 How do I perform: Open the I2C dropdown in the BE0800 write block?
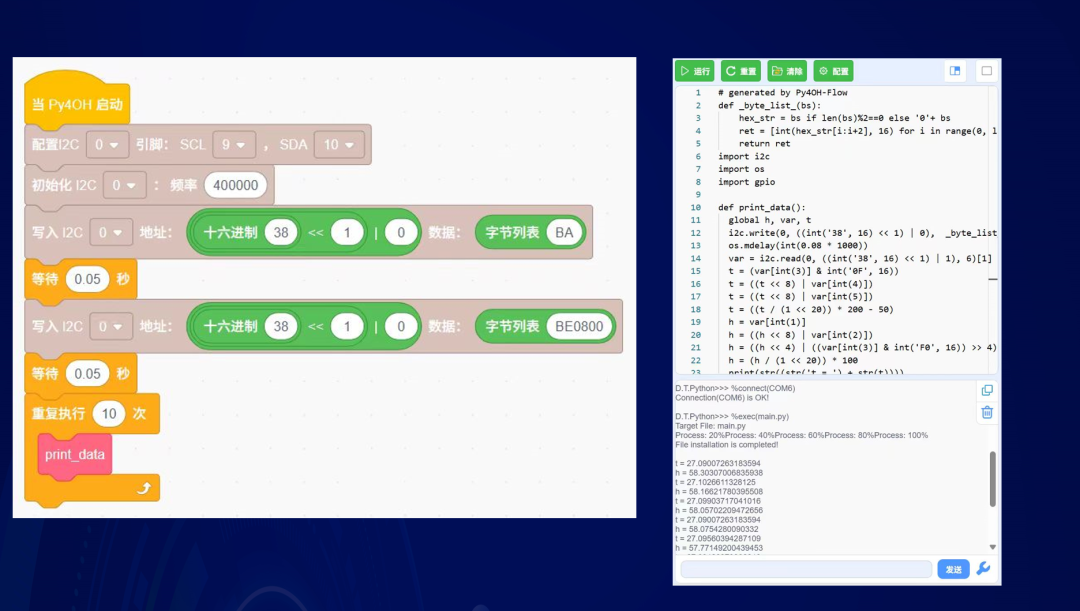(111, 327)
